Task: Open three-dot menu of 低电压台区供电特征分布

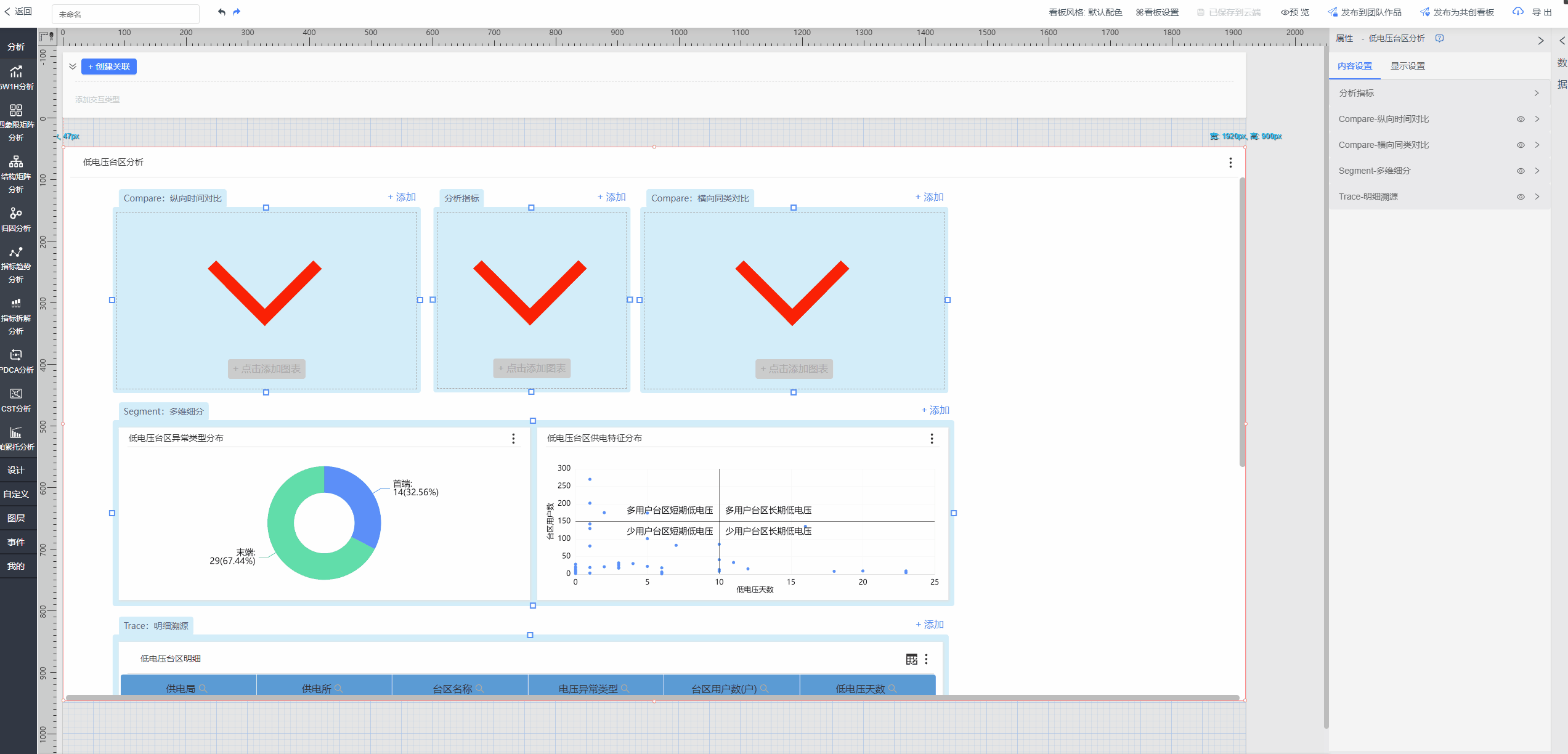Action: tap(932, 439)
